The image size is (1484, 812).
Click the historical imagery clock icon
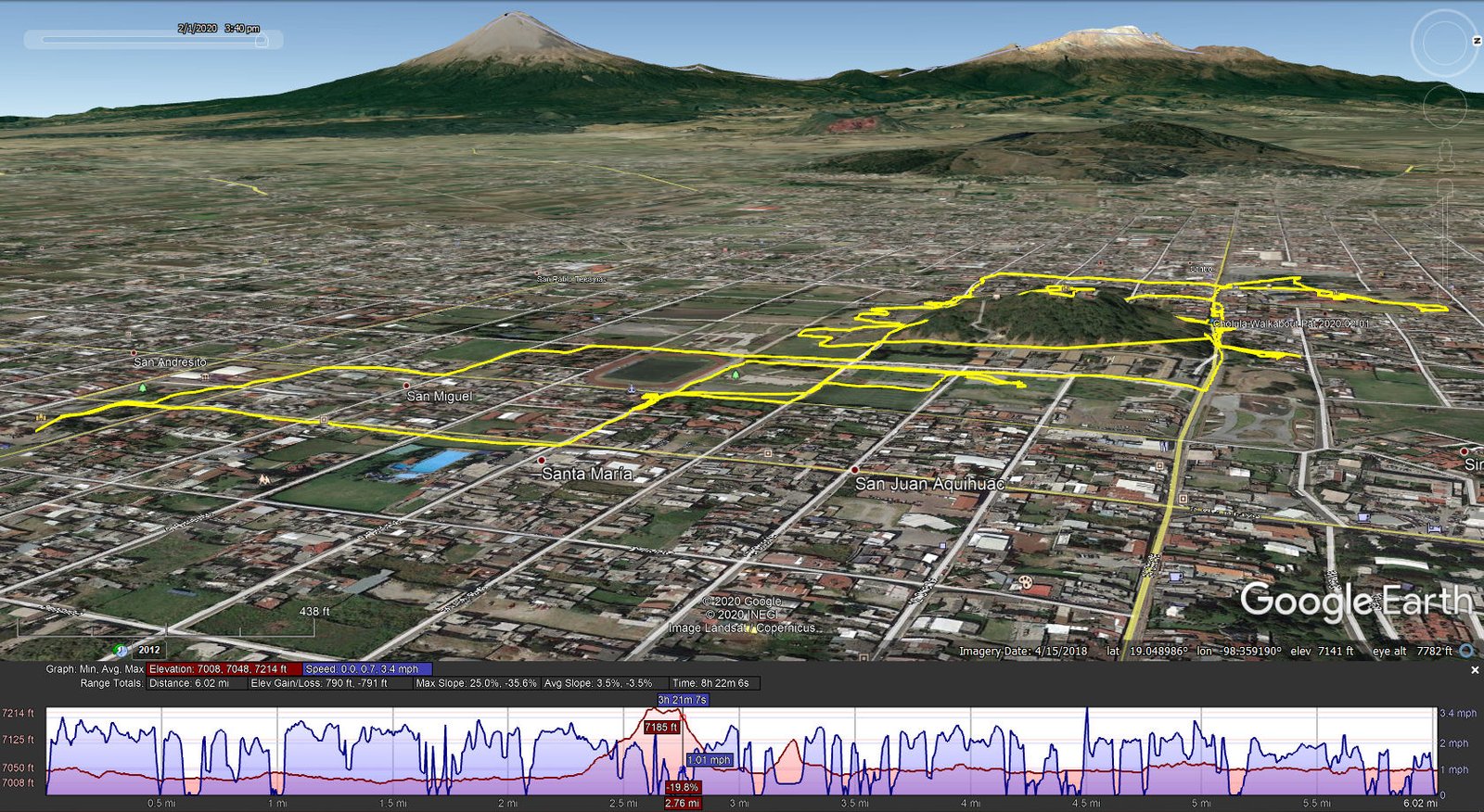pyautogui.click(x=122, y=651)
